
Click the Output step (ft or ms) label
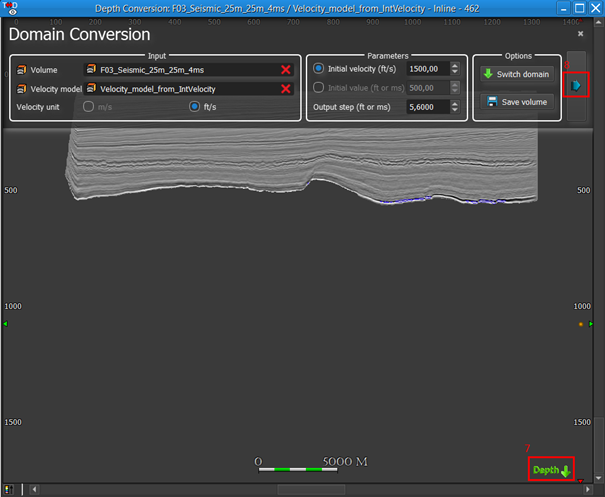tap(352, 107)
